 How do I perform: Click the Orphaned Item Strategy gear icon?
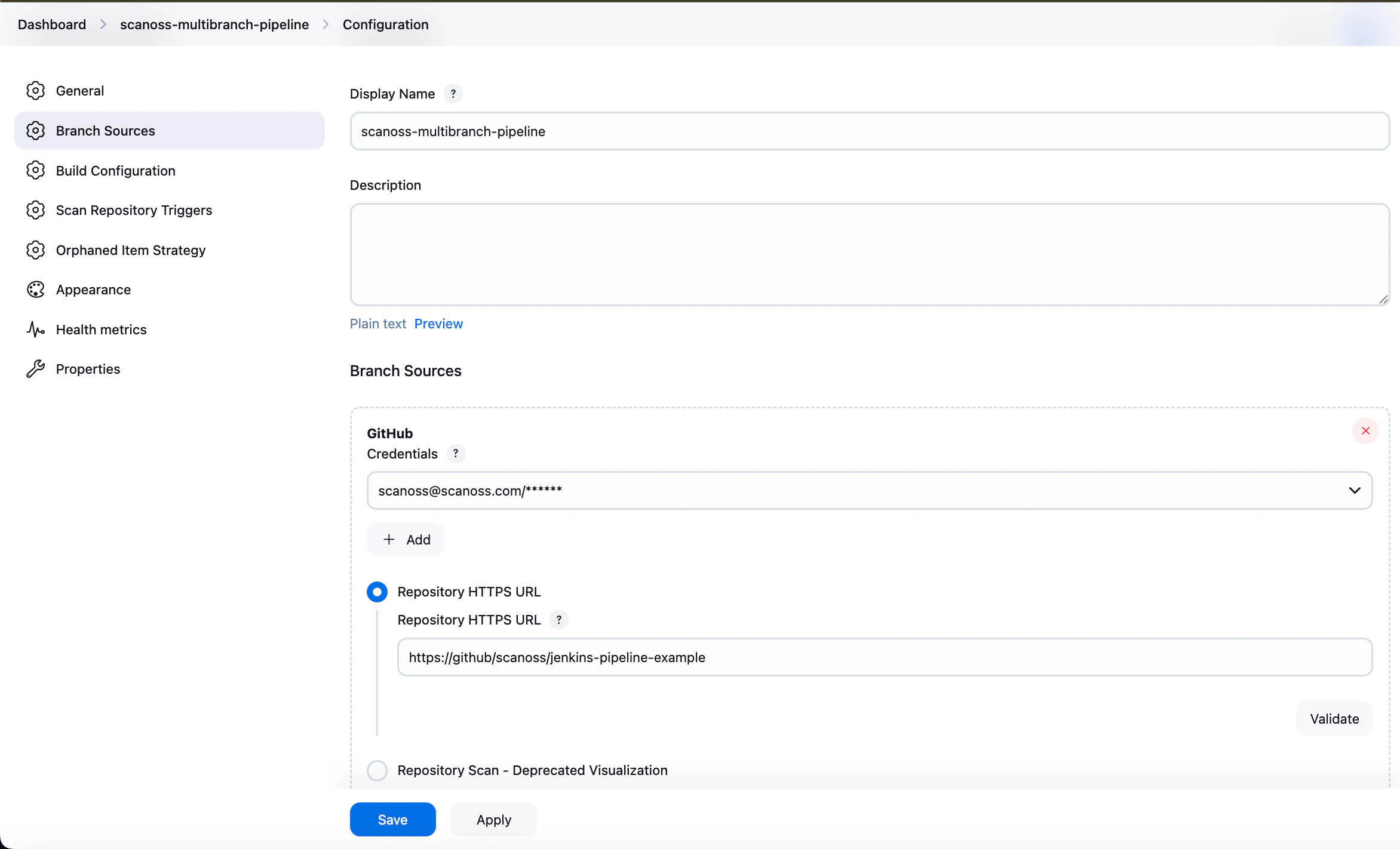(36, 250)
